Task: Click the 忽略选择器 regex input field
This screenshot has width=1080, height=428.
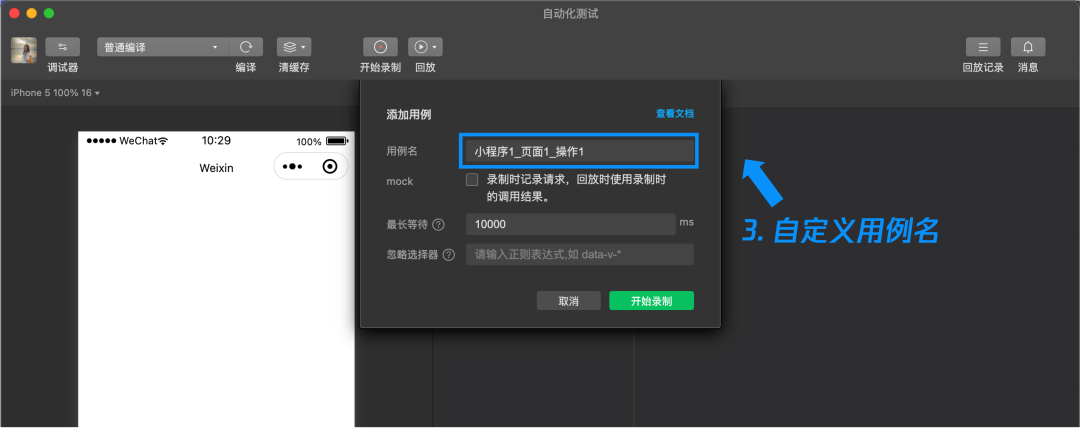Action: click(x=580, y=254)
